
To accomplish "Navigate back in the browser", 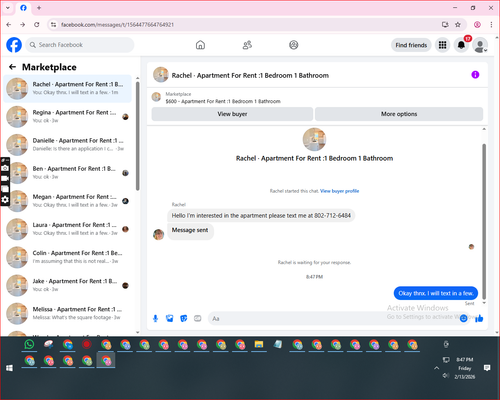I will [x=9, y=25].
